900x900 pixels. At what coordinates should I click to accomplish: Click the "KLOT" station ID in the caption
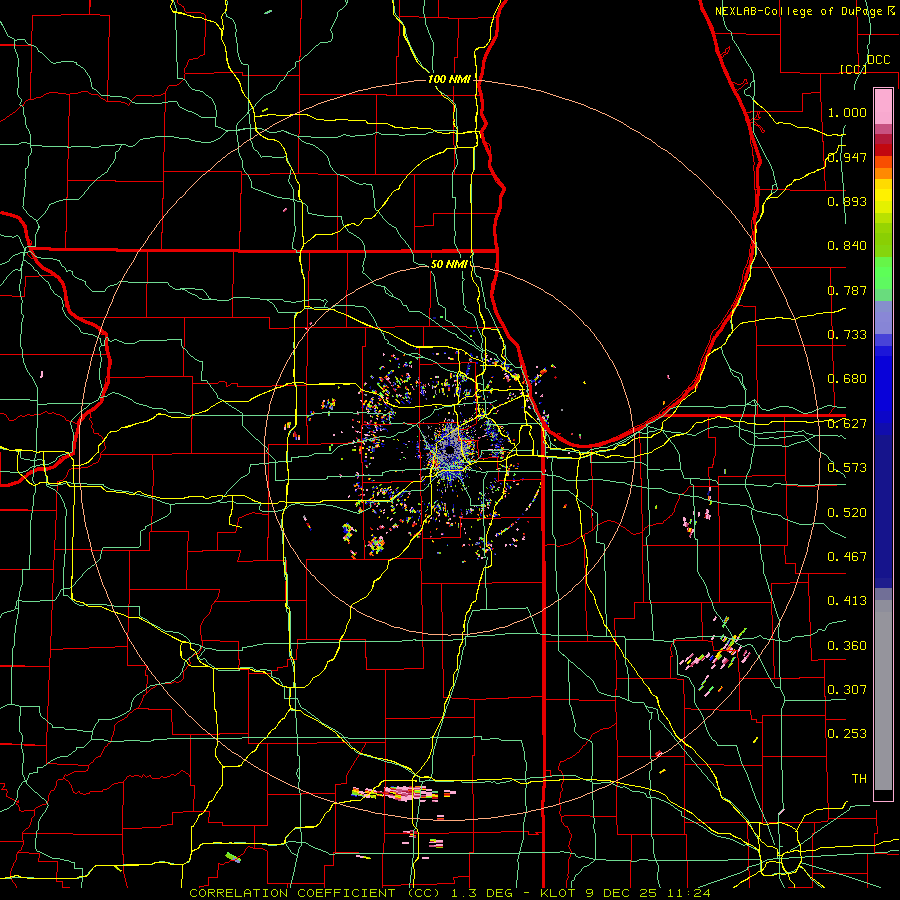(x=558, y=893)
